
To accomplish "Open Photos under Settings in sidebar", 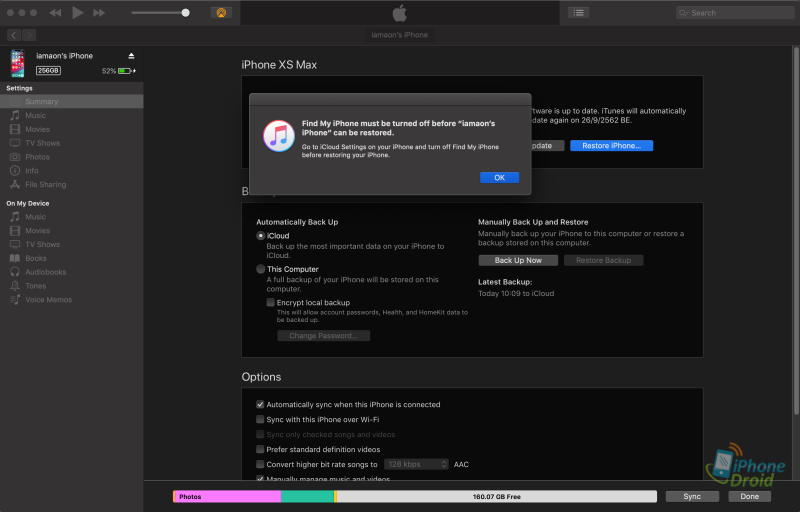I will (37, 157).
